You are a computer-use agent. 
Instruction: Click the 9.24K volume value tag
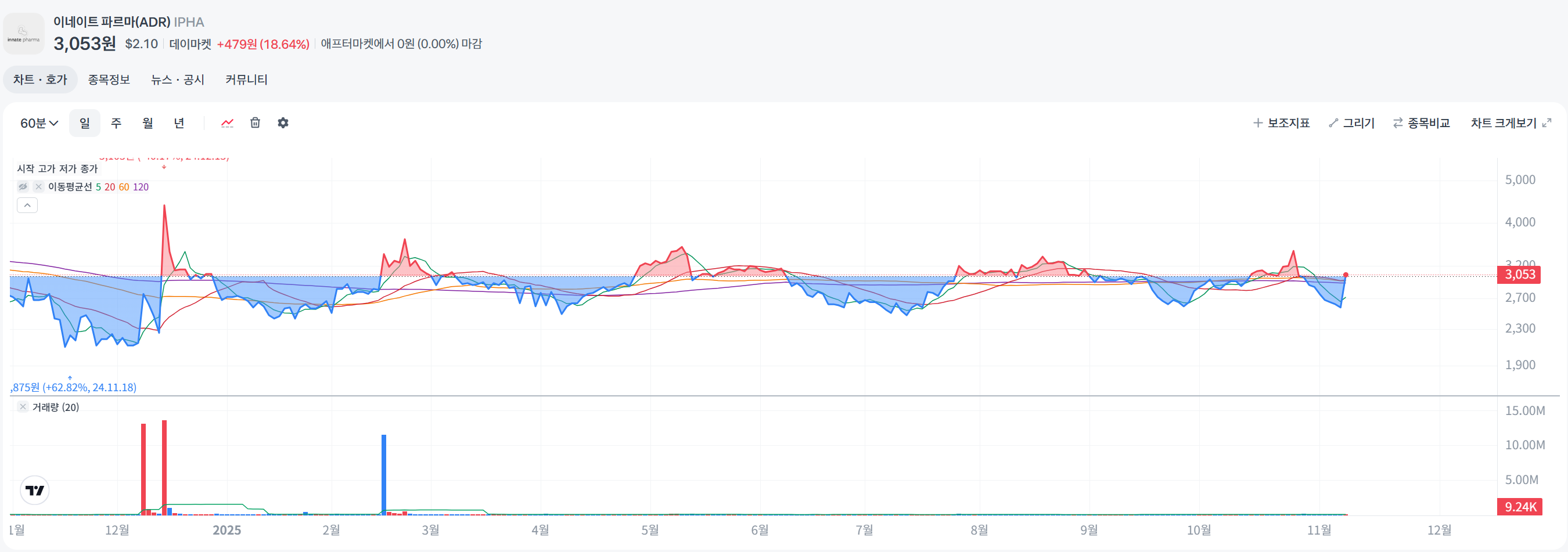coord(1519,507)
